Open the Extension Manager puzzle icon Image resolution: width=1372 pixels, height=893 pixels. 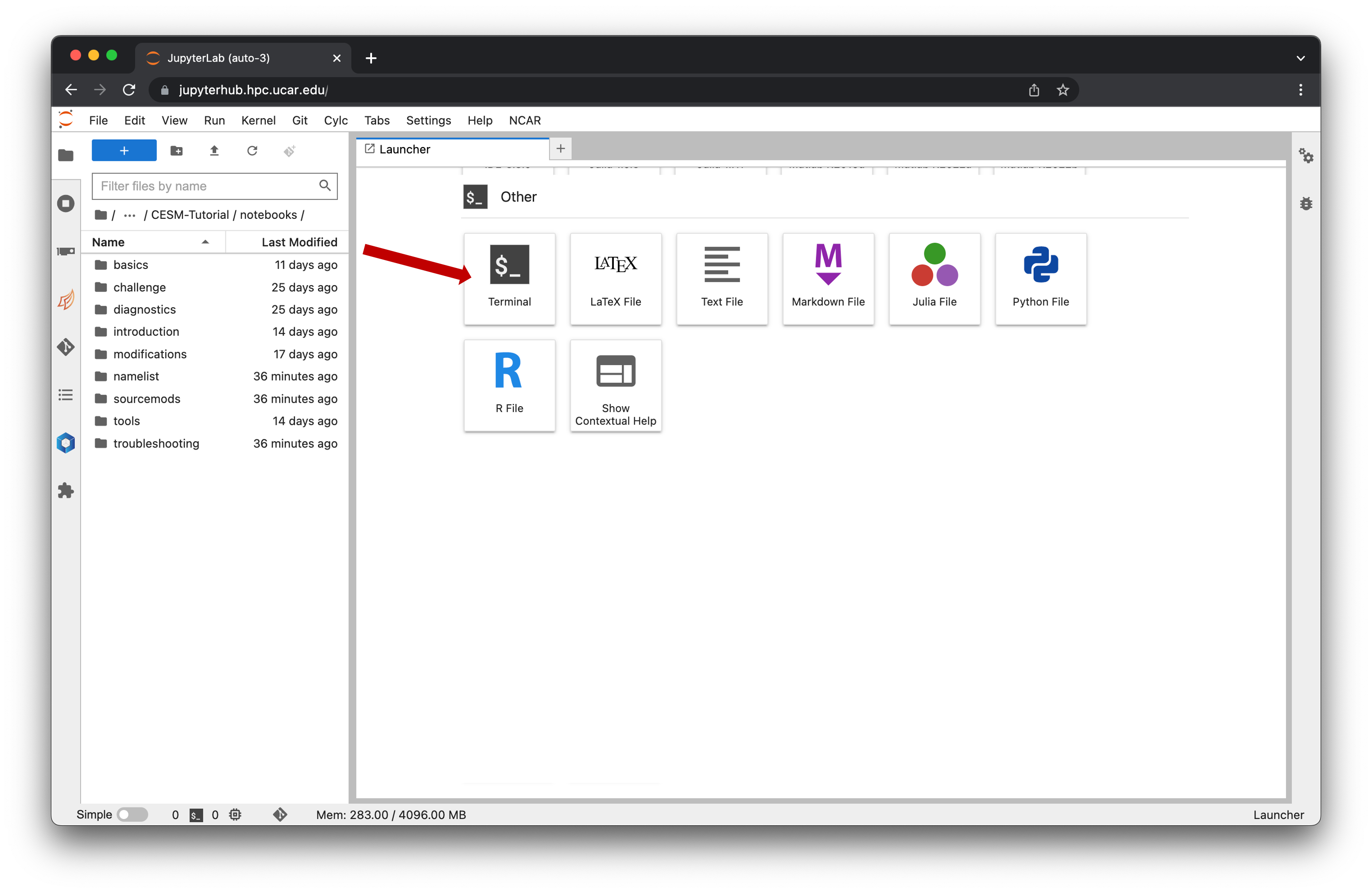coord(66,491)
